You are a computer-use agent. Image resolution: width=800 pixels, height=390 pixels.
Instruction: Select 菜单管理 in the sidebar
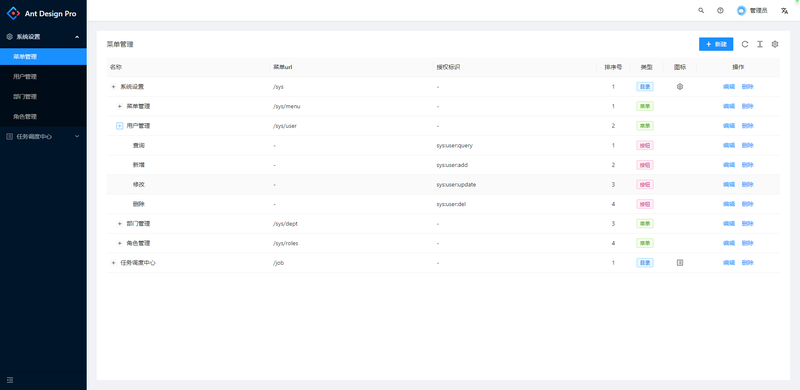43,57
